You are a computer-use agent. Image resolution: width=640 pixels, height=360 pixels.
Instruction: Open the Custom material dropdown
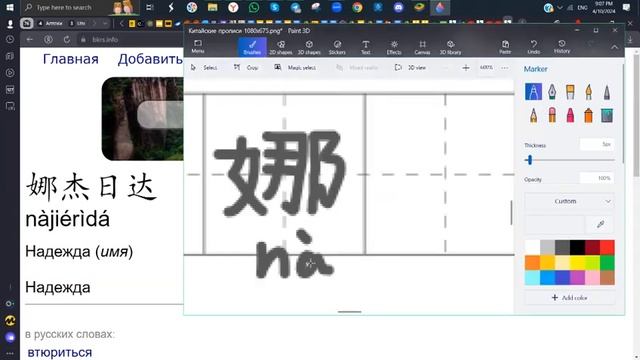(x=569, y=201)
